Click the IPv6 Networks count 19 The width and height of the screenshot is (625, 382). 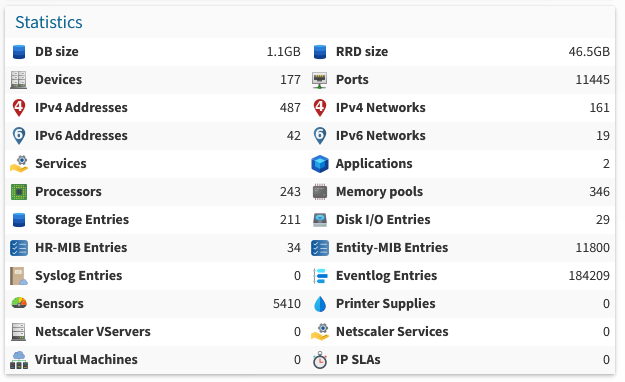pos(603,136)
